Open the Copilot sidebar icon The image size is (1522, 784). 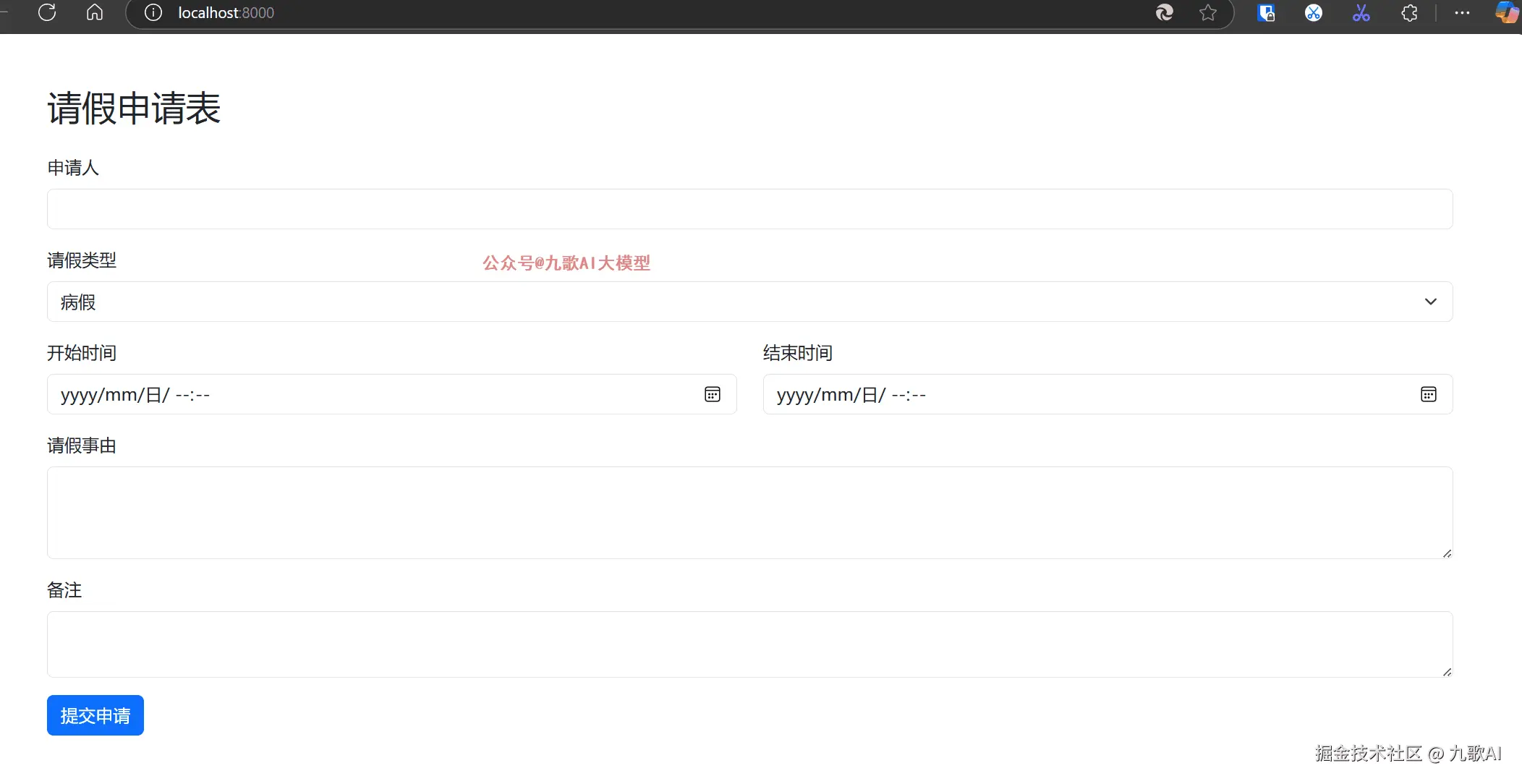[x=1506, y=12]
